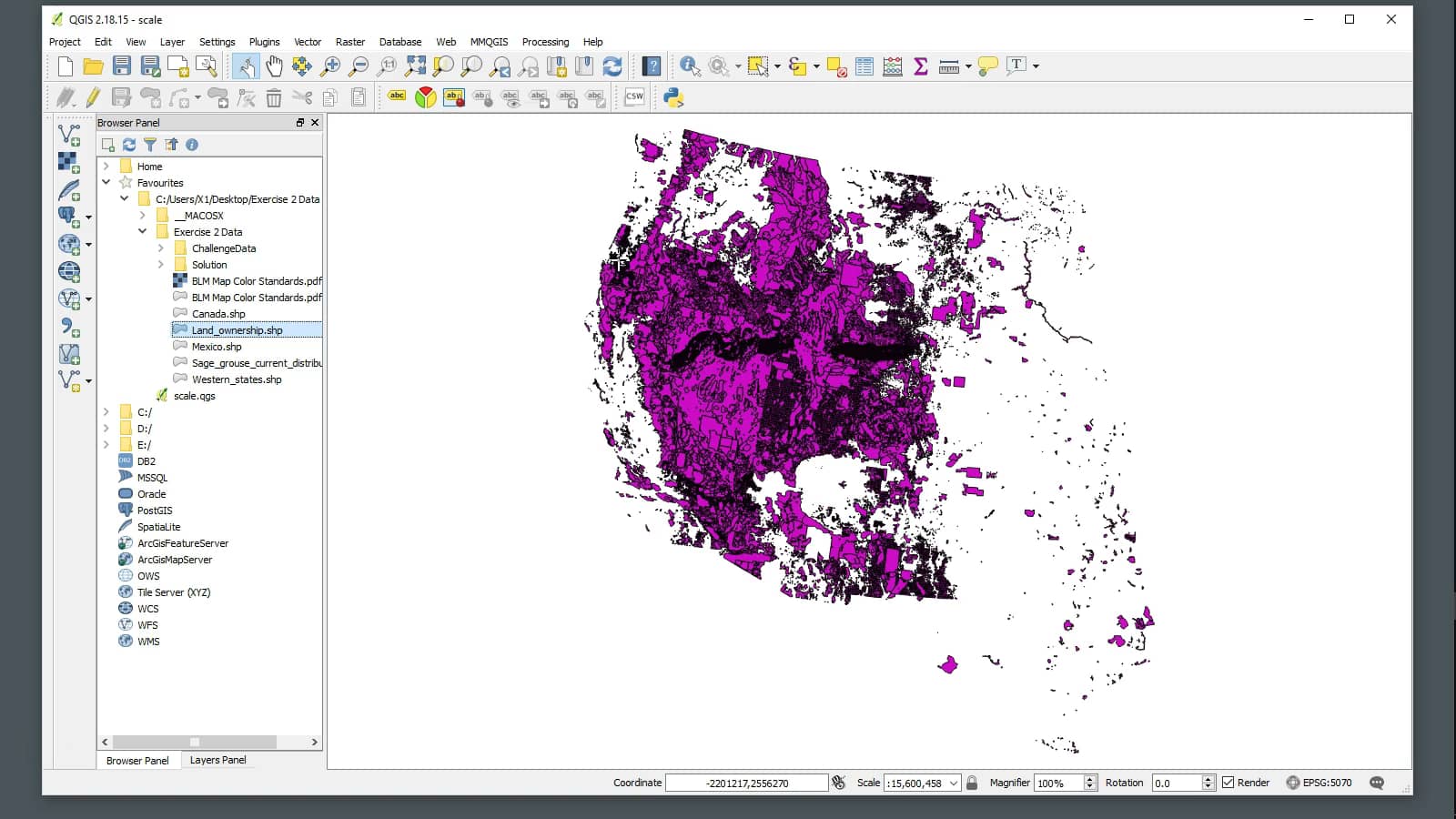
Task: Open the Identify Features tool
Action: 689,66
